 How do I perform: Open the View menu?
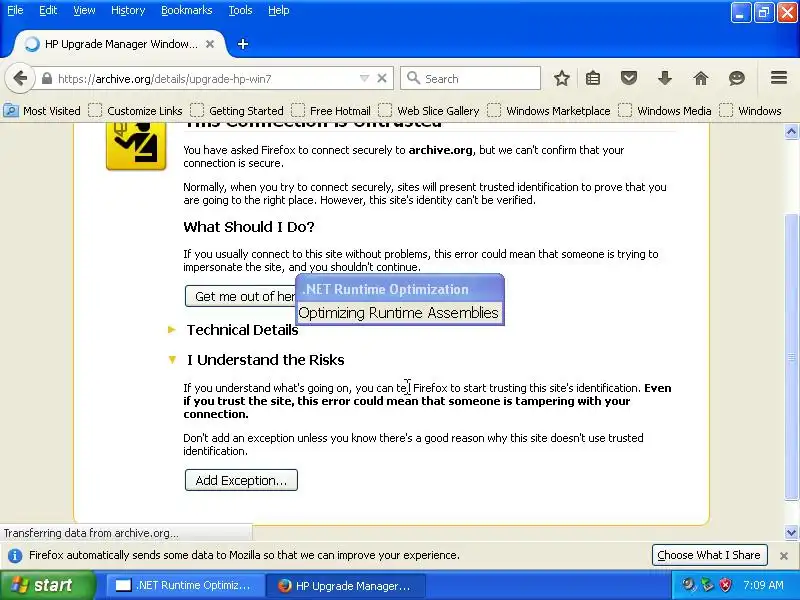pos(84,10)
